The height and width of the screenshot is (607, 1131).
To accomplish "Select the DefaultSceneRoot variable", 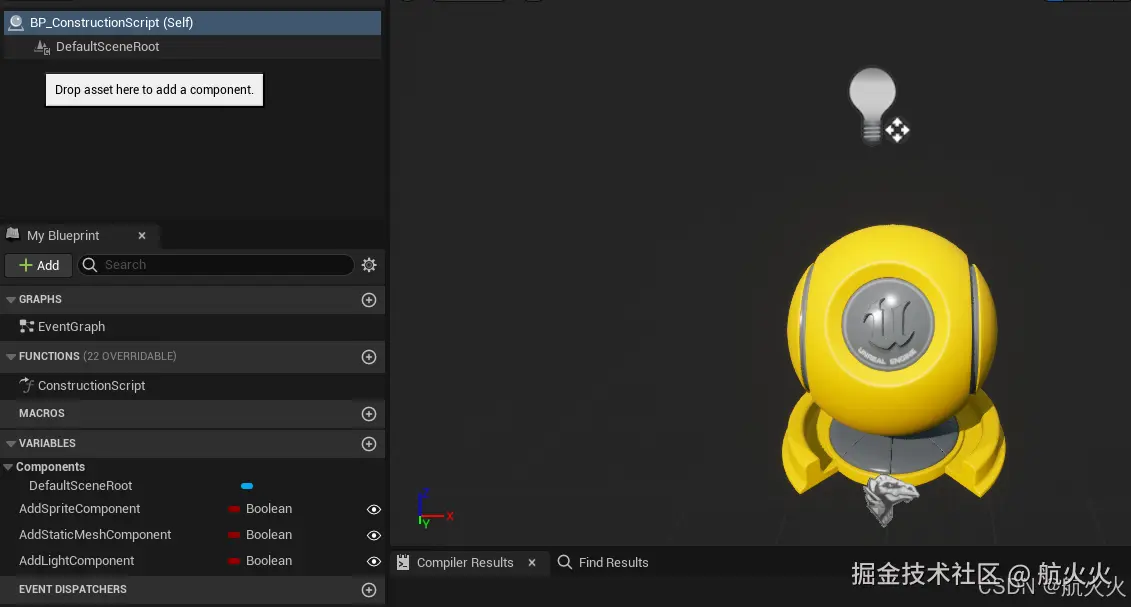I will coord(81,486).
